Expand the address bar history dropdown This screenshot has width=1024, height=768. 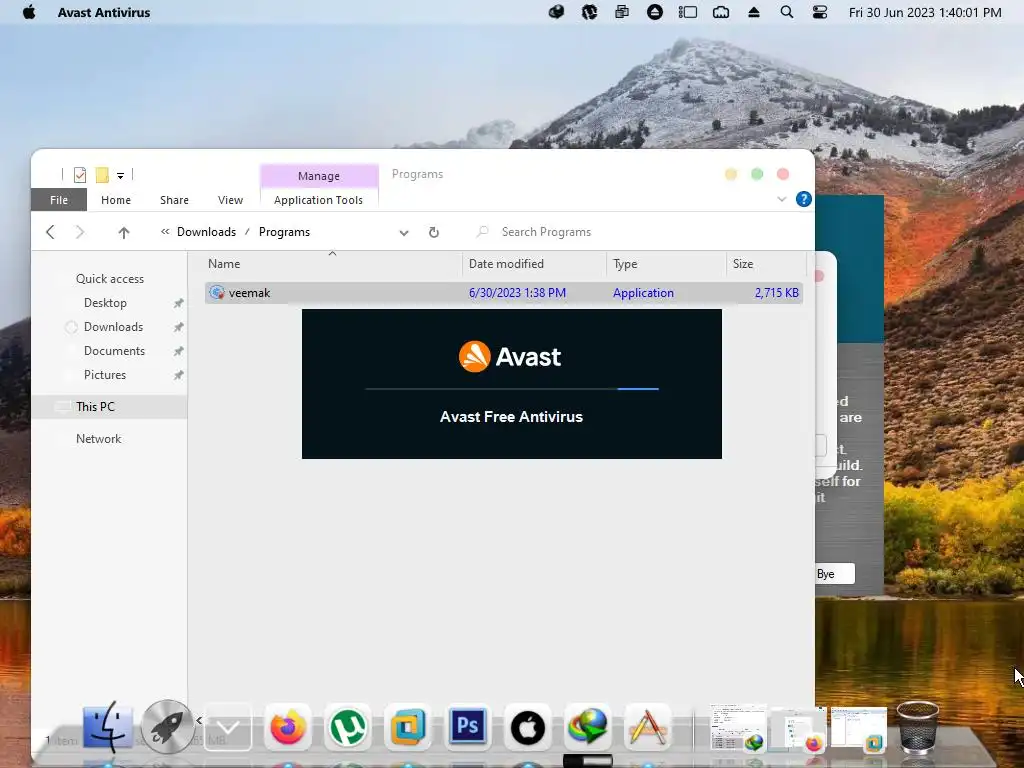[404, 232]
